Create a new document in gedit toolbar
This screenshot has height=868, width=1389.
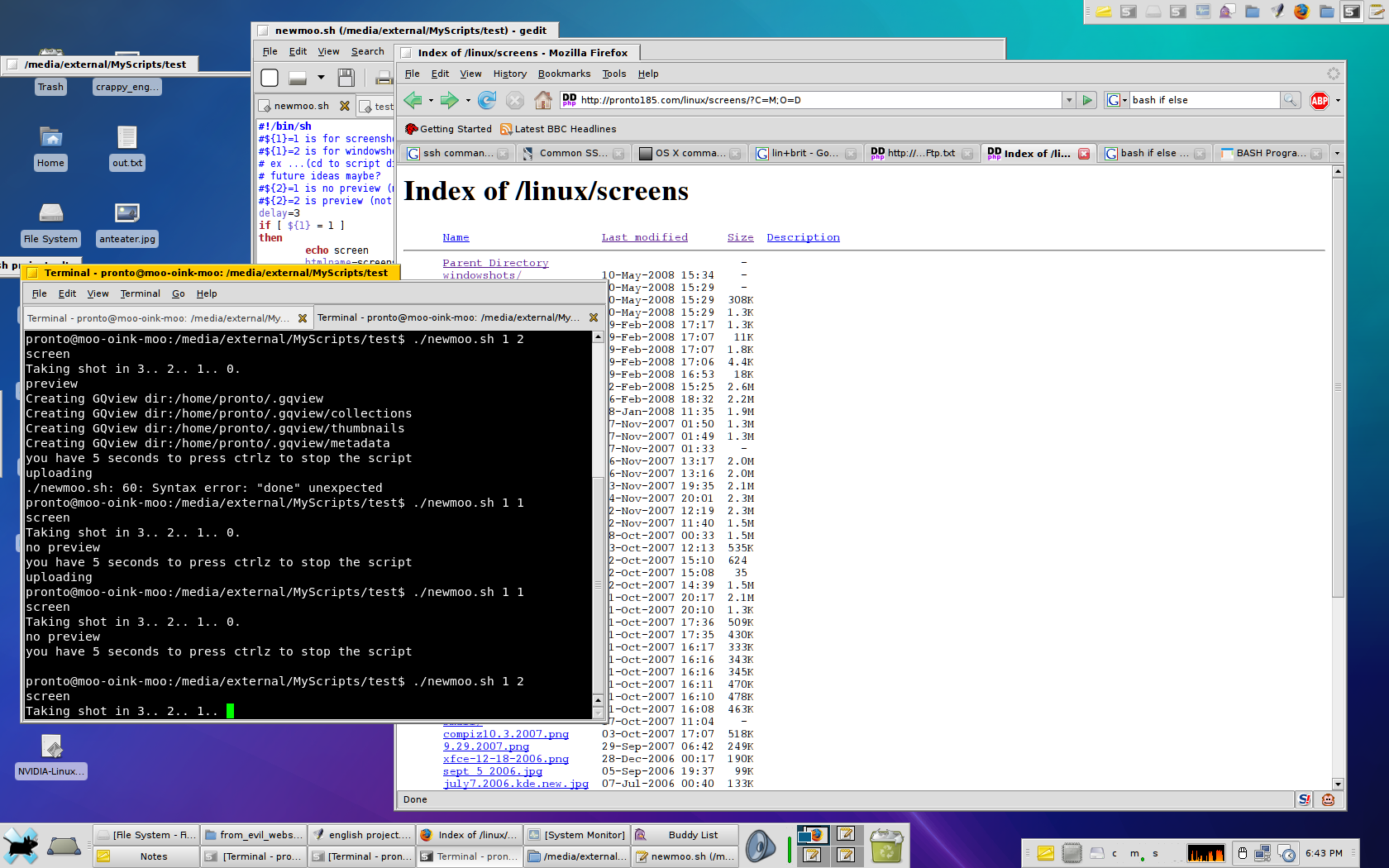[270, 78]
